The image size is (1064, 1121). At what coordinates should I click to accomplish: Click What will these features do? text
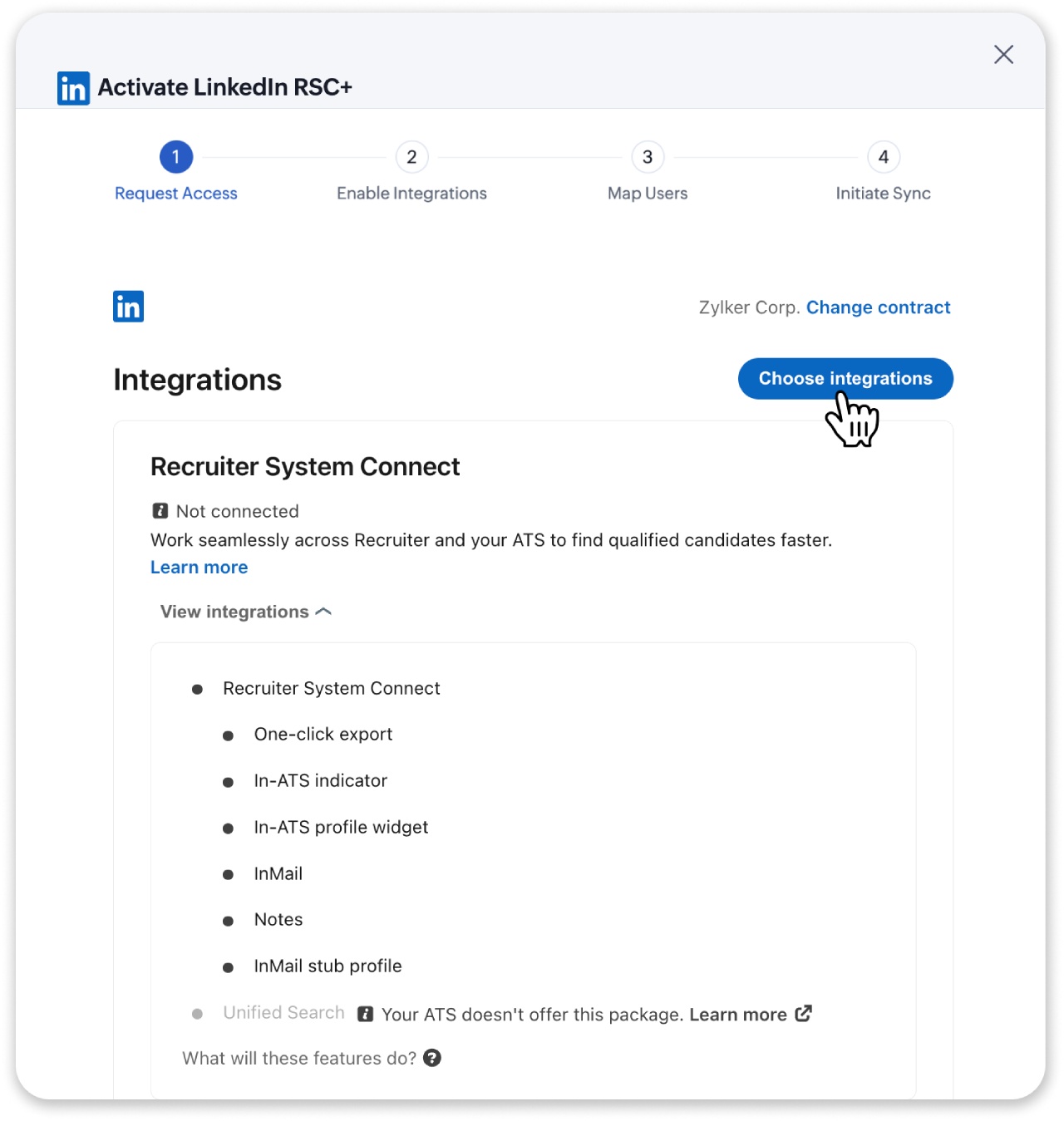tap(299, 1059)
